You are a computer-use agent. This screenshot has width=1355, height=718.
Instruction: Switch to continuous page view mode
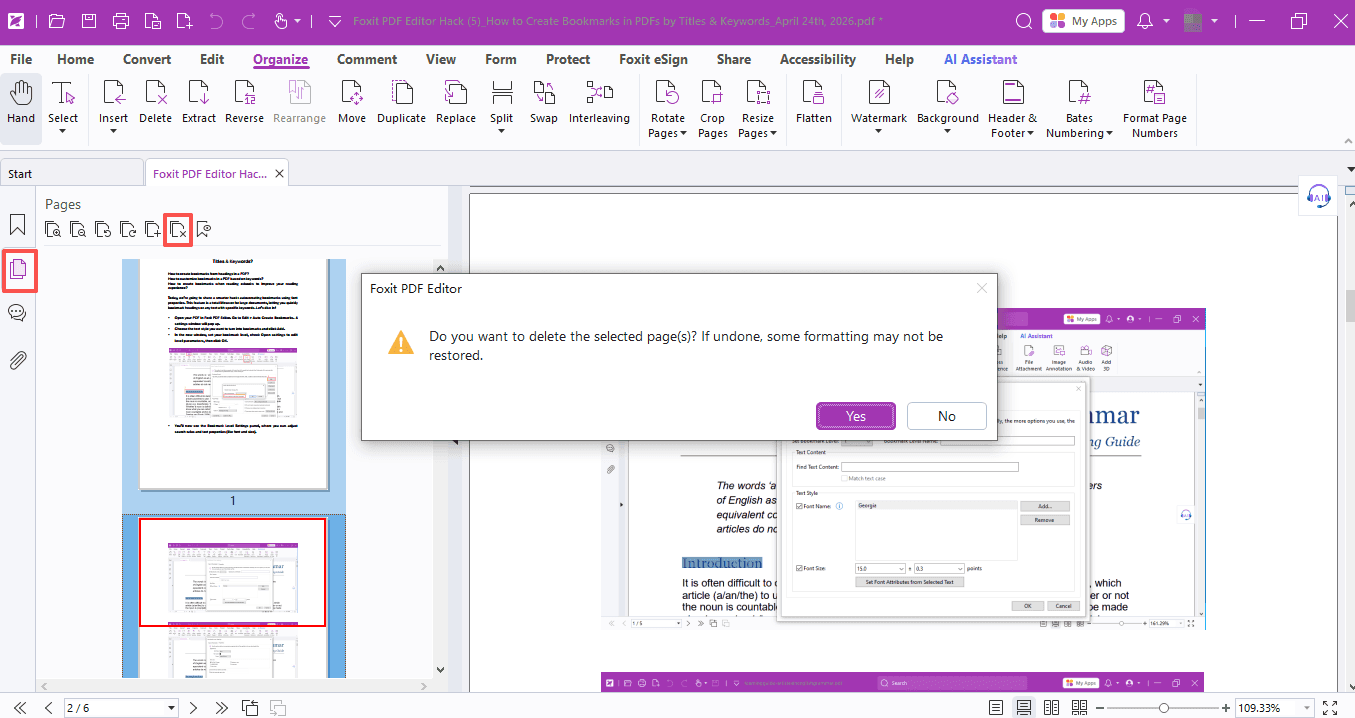click(x=1023, y=708)
